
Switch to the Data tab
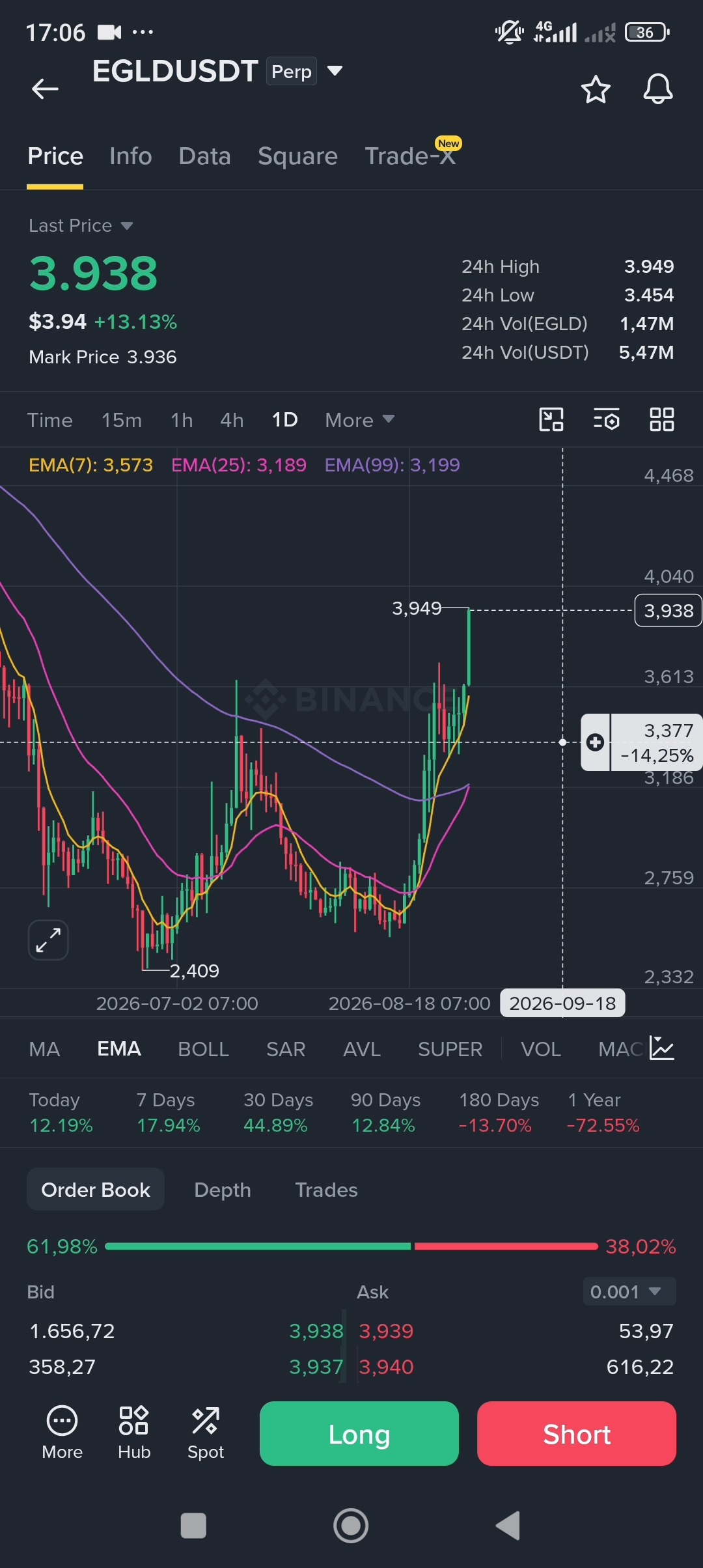[x=205, y=156]
